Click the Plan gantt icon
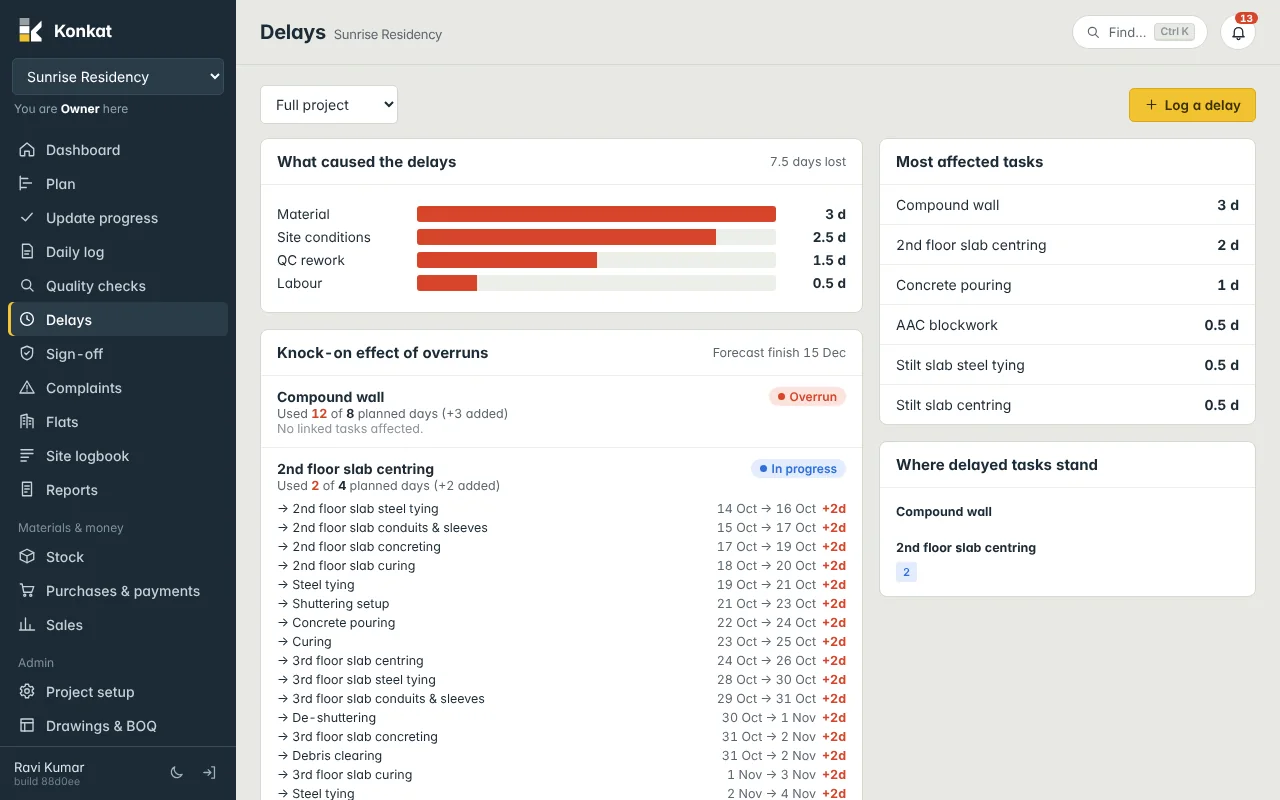The width and height of the screenshot is (1280, 800). 27,184
